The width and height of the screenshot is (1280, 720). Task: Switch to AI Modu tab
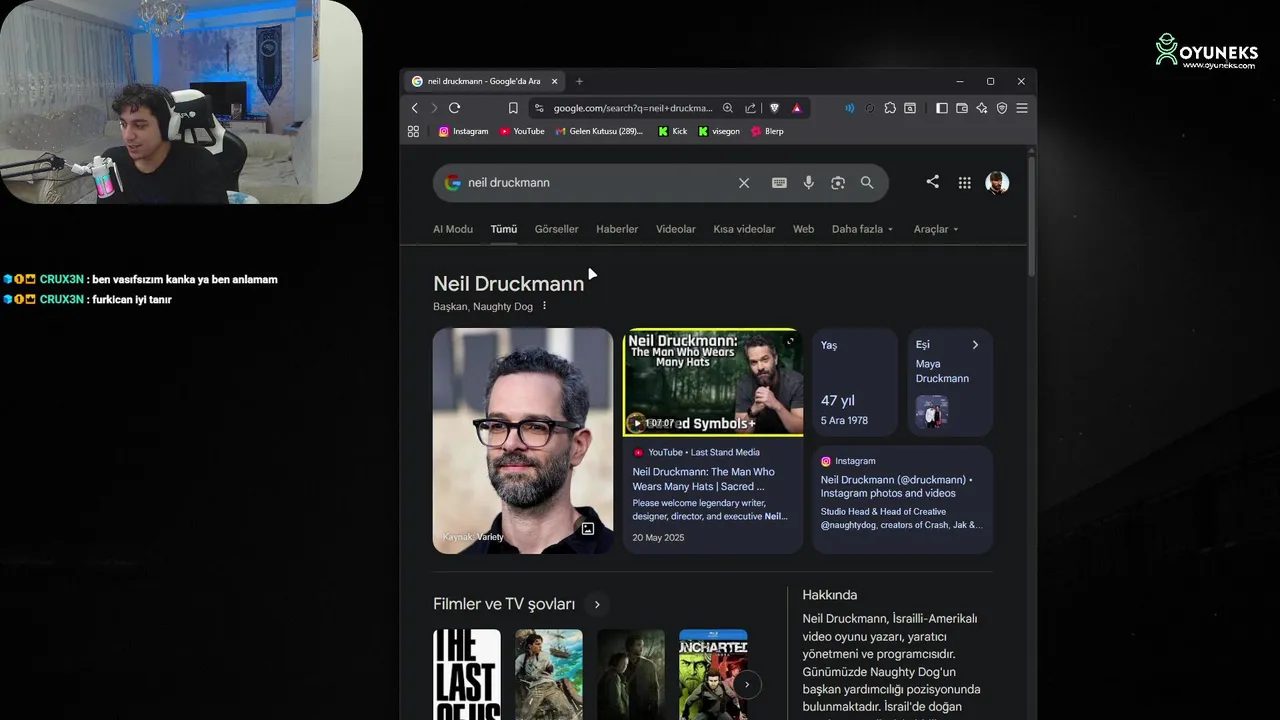(453, 229)
